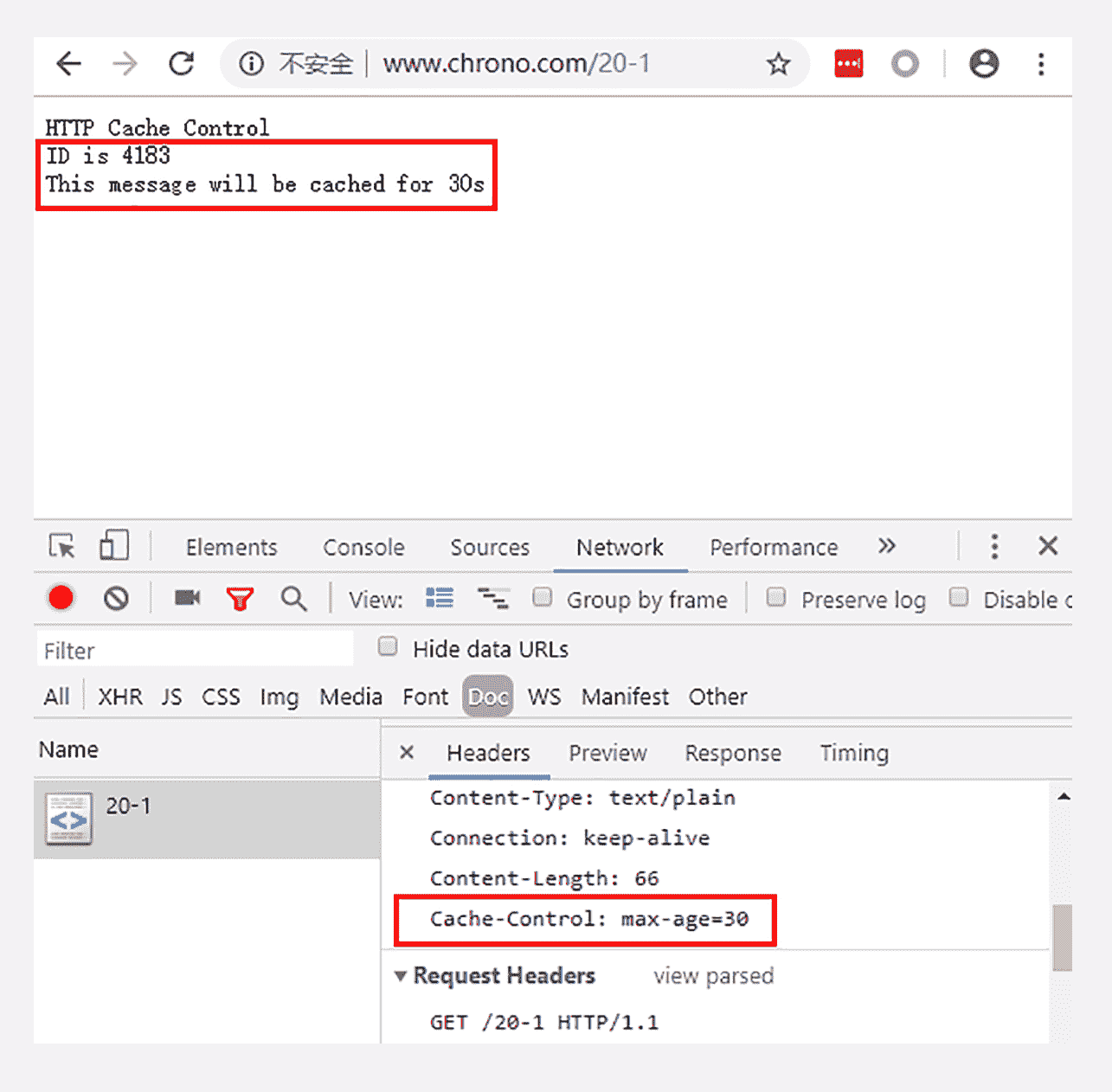Open the gray circle extension icon
This screenshot has height=1092, width=1112.
point(905,63)
